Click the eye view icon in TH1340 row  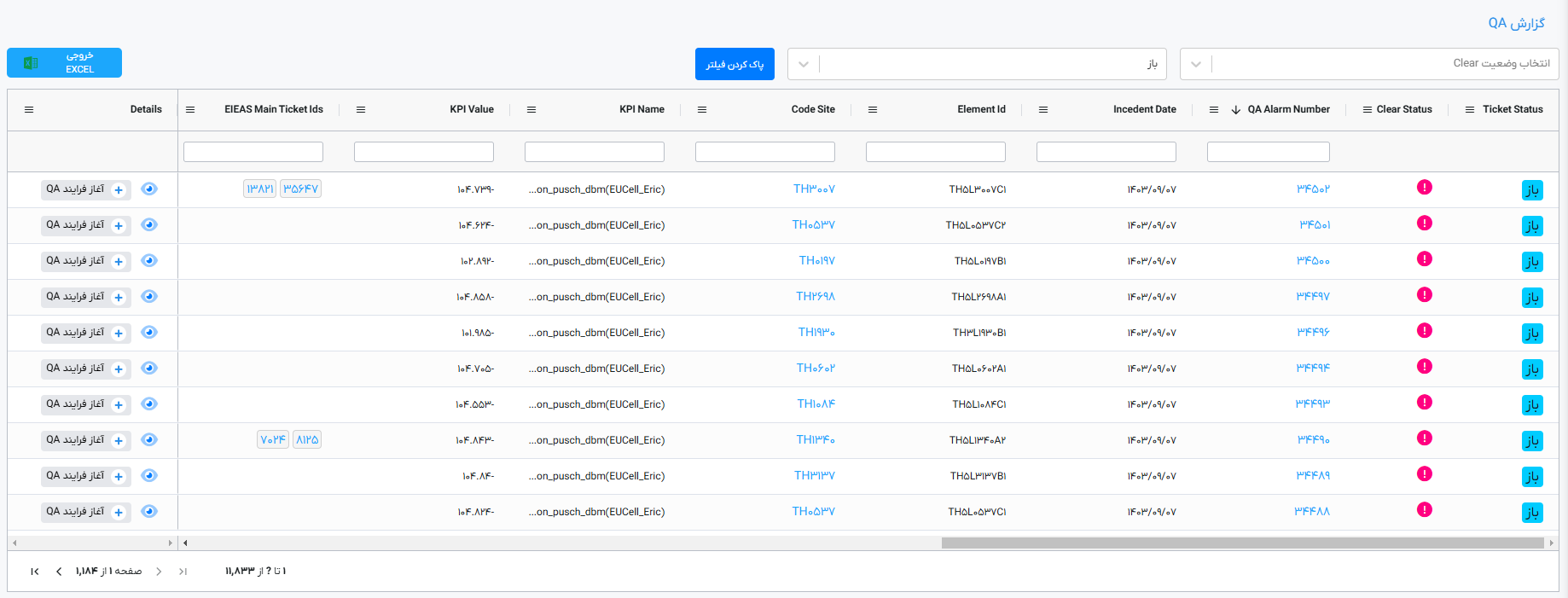click(149, 440)
